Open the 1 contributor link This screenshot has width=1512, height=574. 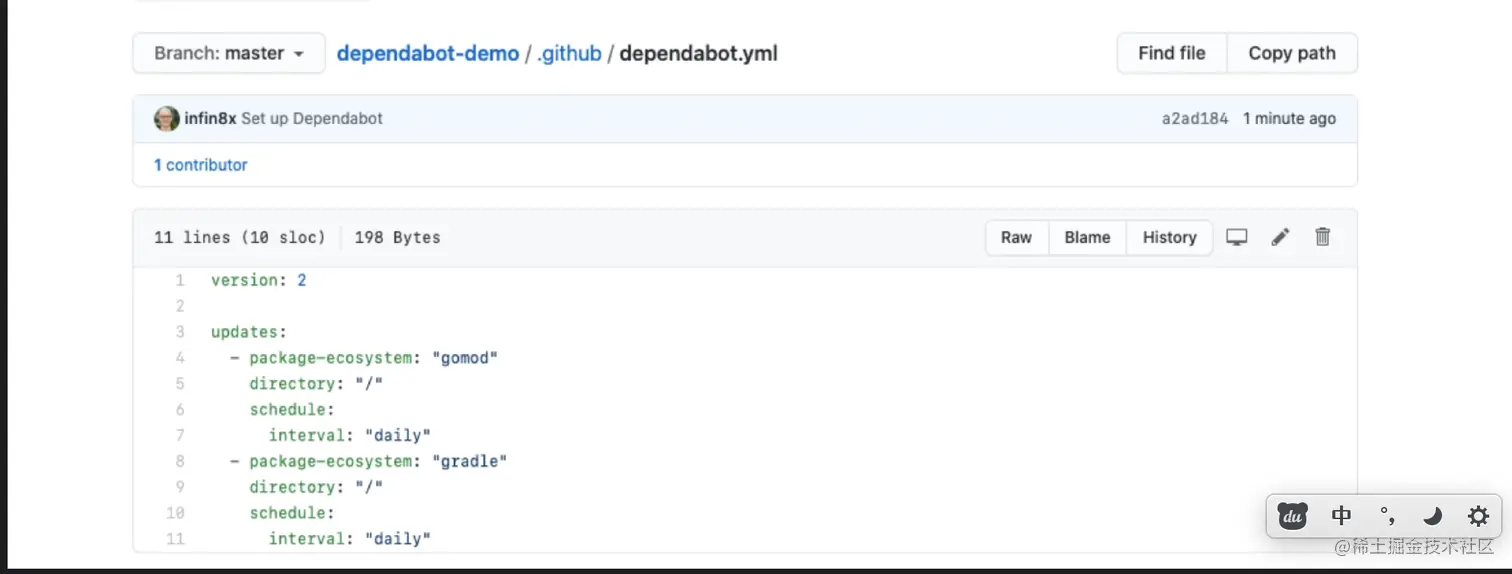200,165
